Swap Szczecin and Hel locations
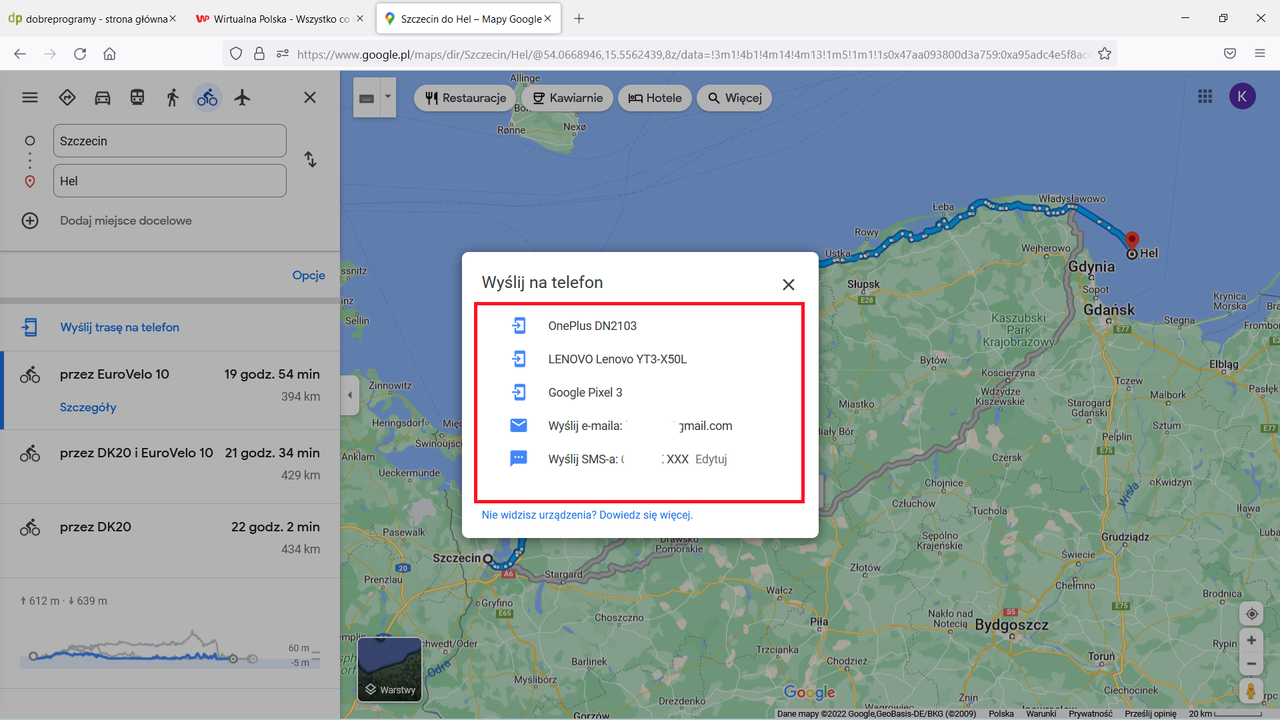Viewport: 1280px width, 720px height. click(310, 159)
